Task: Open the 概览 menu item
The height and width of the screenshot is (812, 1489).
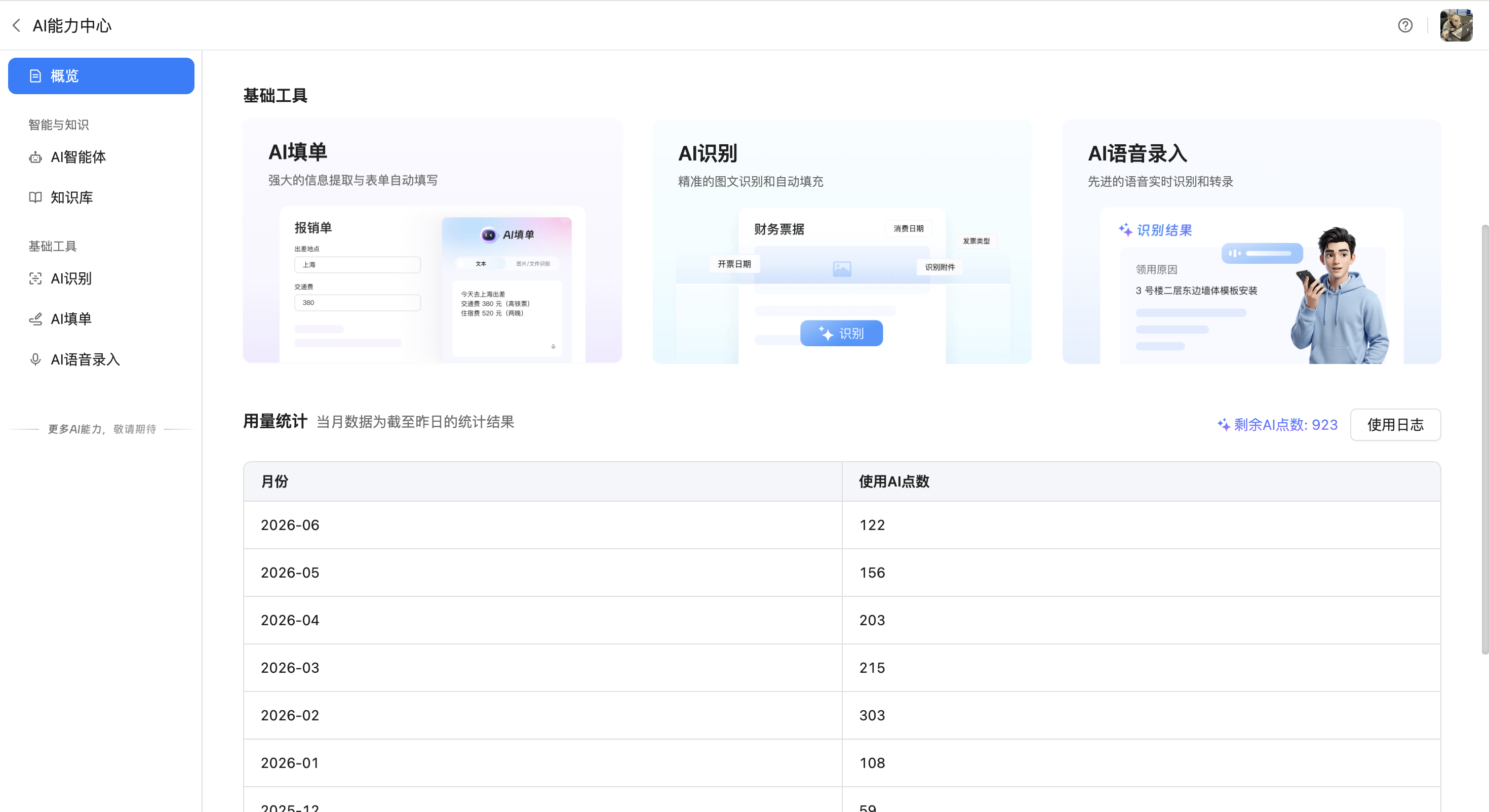Action: click(x=101, y=76)
